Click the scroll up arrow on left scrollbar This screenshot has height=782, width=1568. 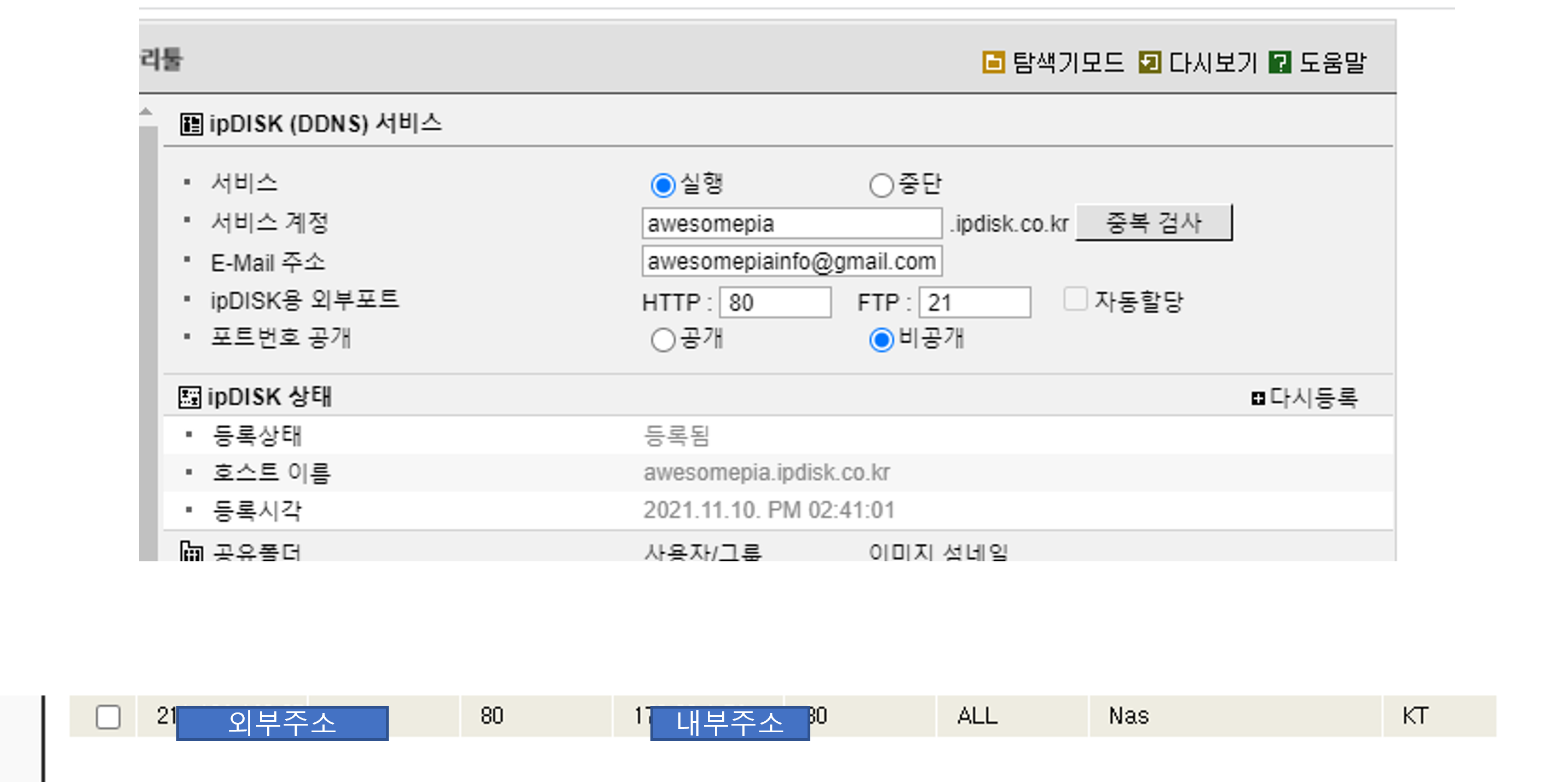146,112
